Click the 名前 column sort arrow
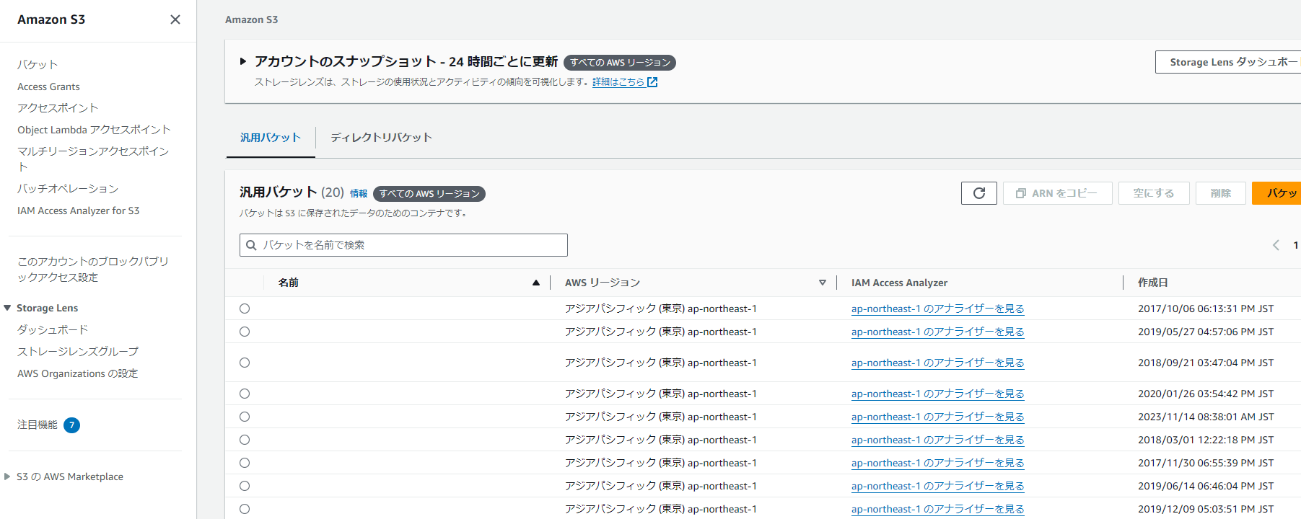The width and height of the screenshot is (1301, 519). pos(536,283)
